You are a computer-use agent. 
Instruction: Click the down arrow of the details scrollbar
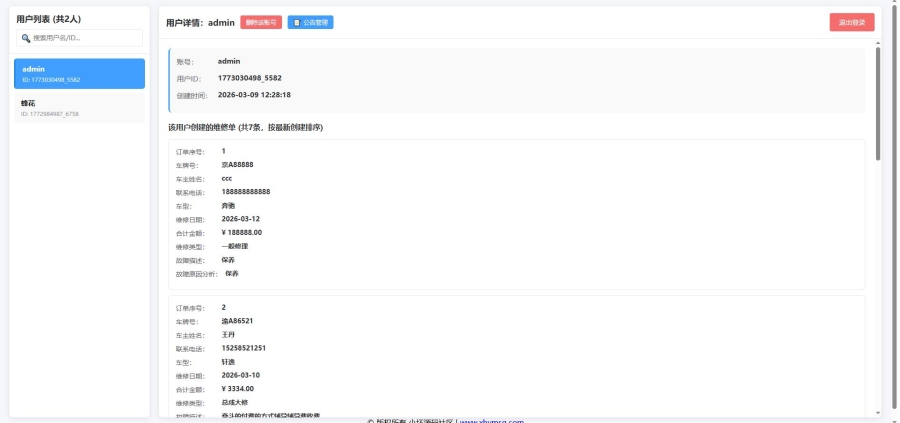tap(878, 412)
